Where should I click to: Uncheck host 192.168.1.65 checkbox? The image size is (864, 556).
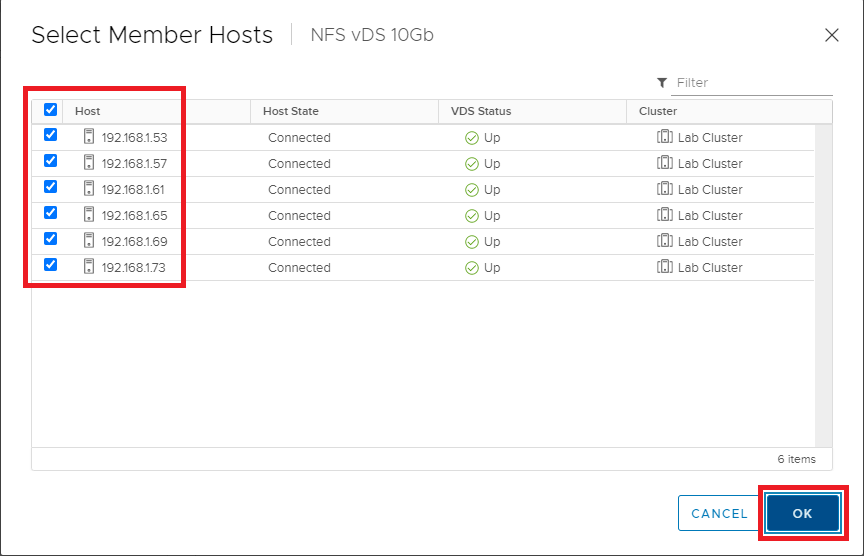(51, 213)
